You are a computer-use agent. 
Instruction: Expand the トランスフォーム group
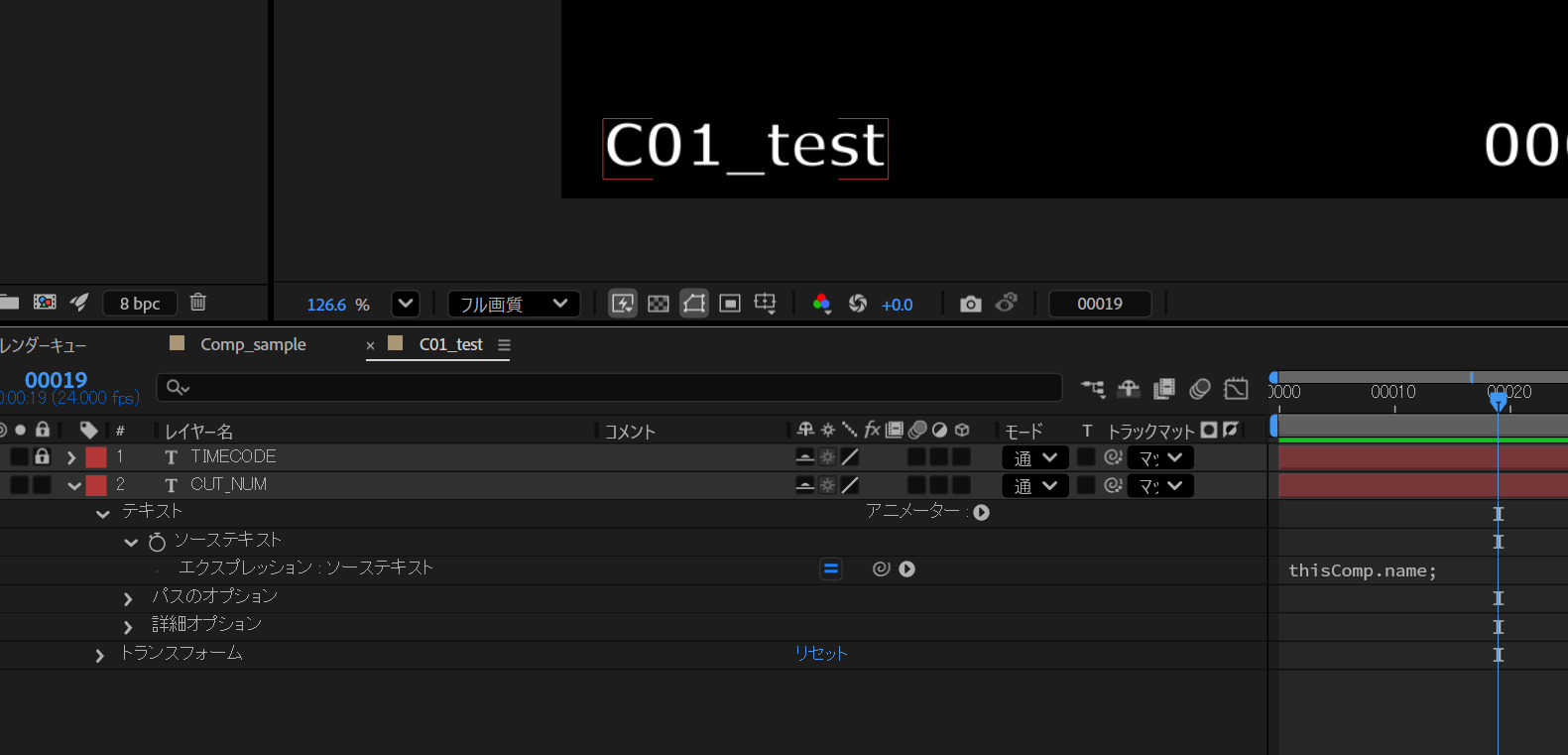pyautogui.click(x=99, y=655)
